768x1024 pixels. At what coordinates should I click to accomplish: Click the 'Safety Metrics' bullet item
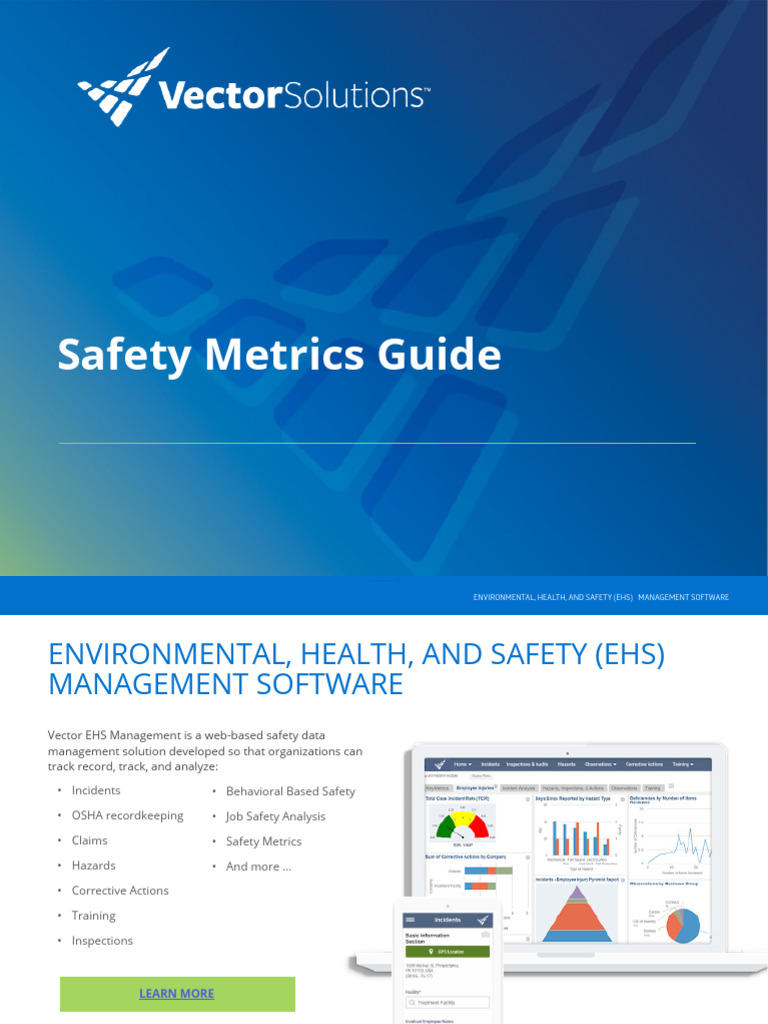click(264, 841)
